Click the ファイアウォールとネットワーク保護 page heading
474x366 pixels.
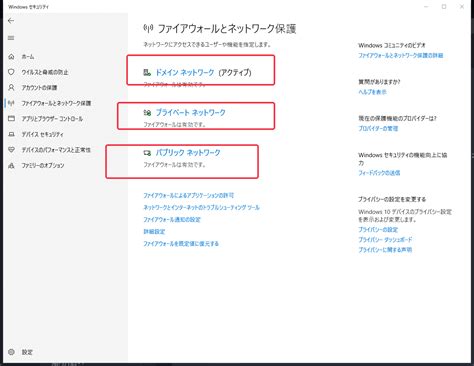[x=227, y=29]
